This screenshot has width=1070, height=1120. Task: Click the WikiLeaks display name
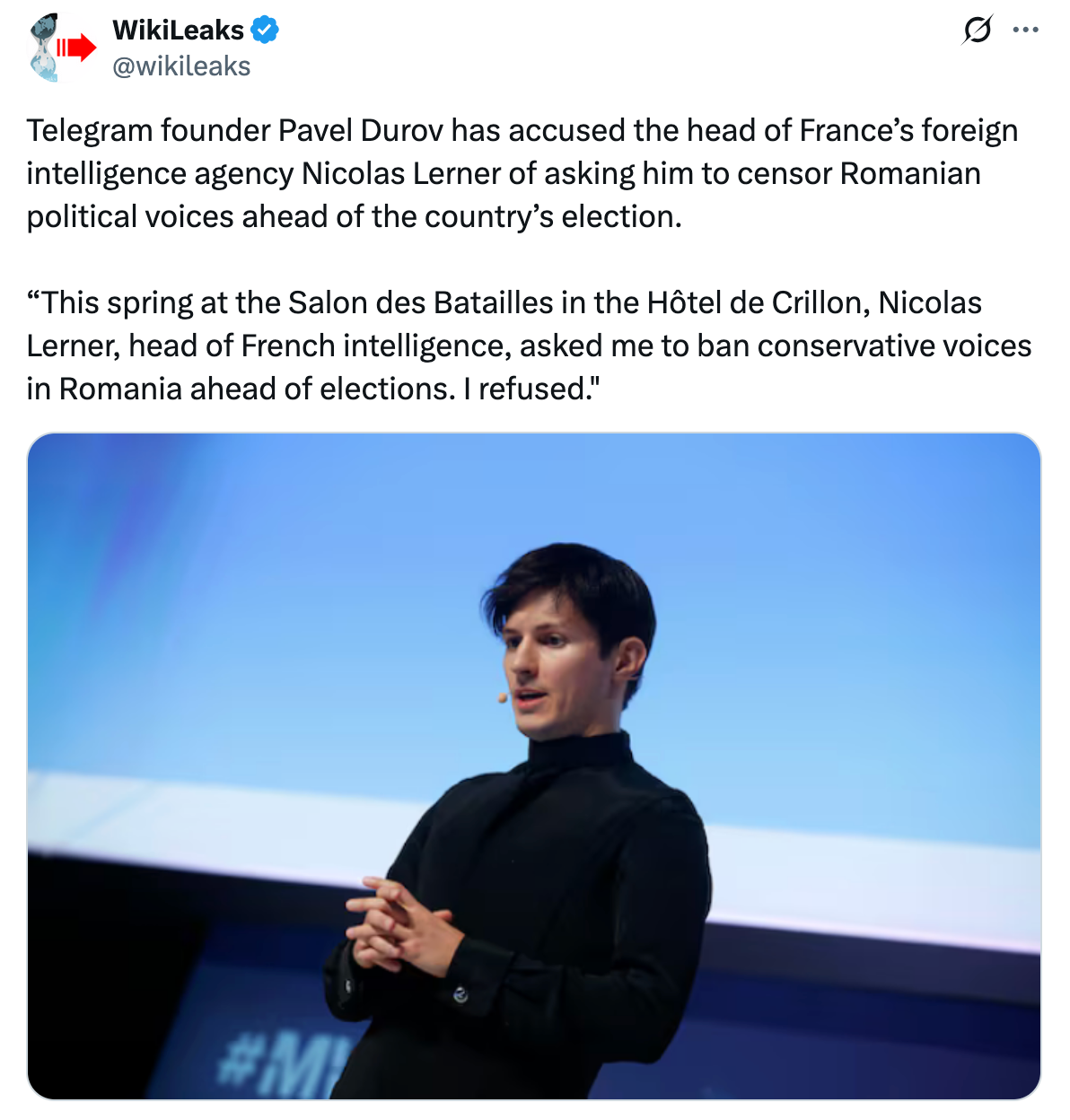tap(178, 30)
